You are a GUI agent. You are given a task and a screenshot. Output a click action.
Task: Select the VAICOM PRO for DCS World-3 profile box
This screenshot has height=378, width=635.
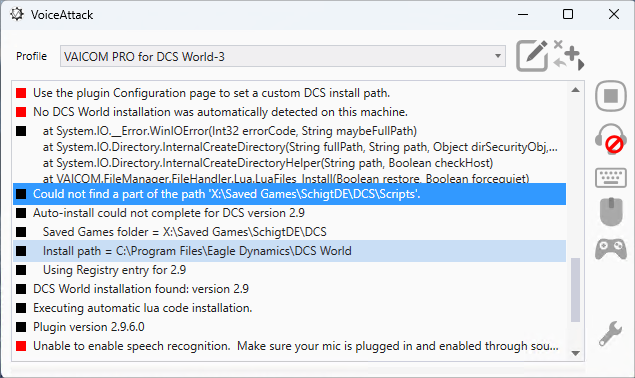pyautogui.click(x=283, y=56)
